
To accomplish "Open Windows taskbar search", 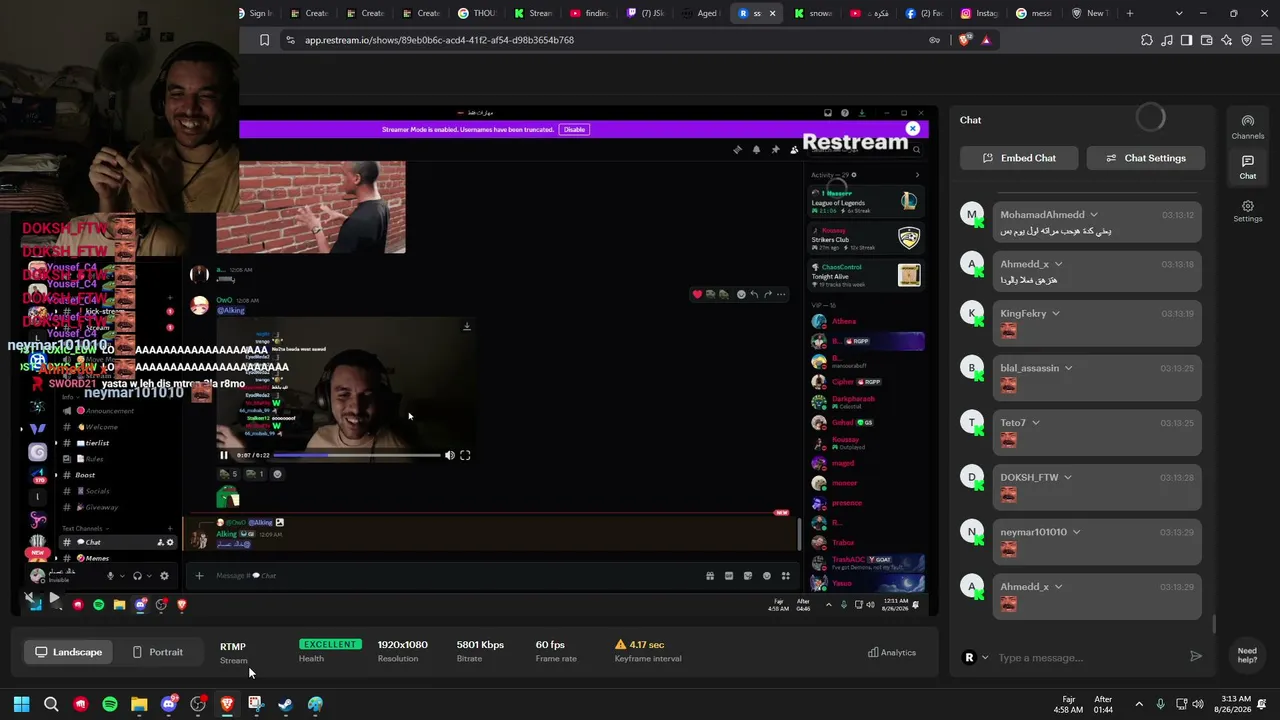I will coord(51,704).
